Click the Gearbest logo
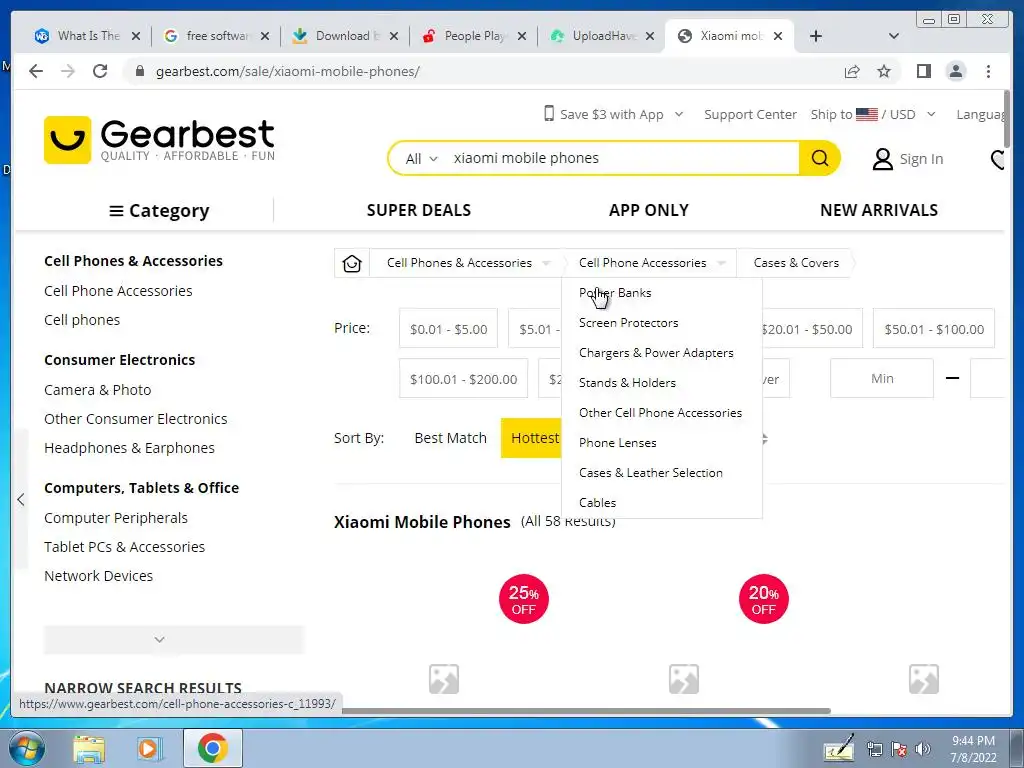The height and width of the screenshot is (768, 1024). click(x=159, y=140)
